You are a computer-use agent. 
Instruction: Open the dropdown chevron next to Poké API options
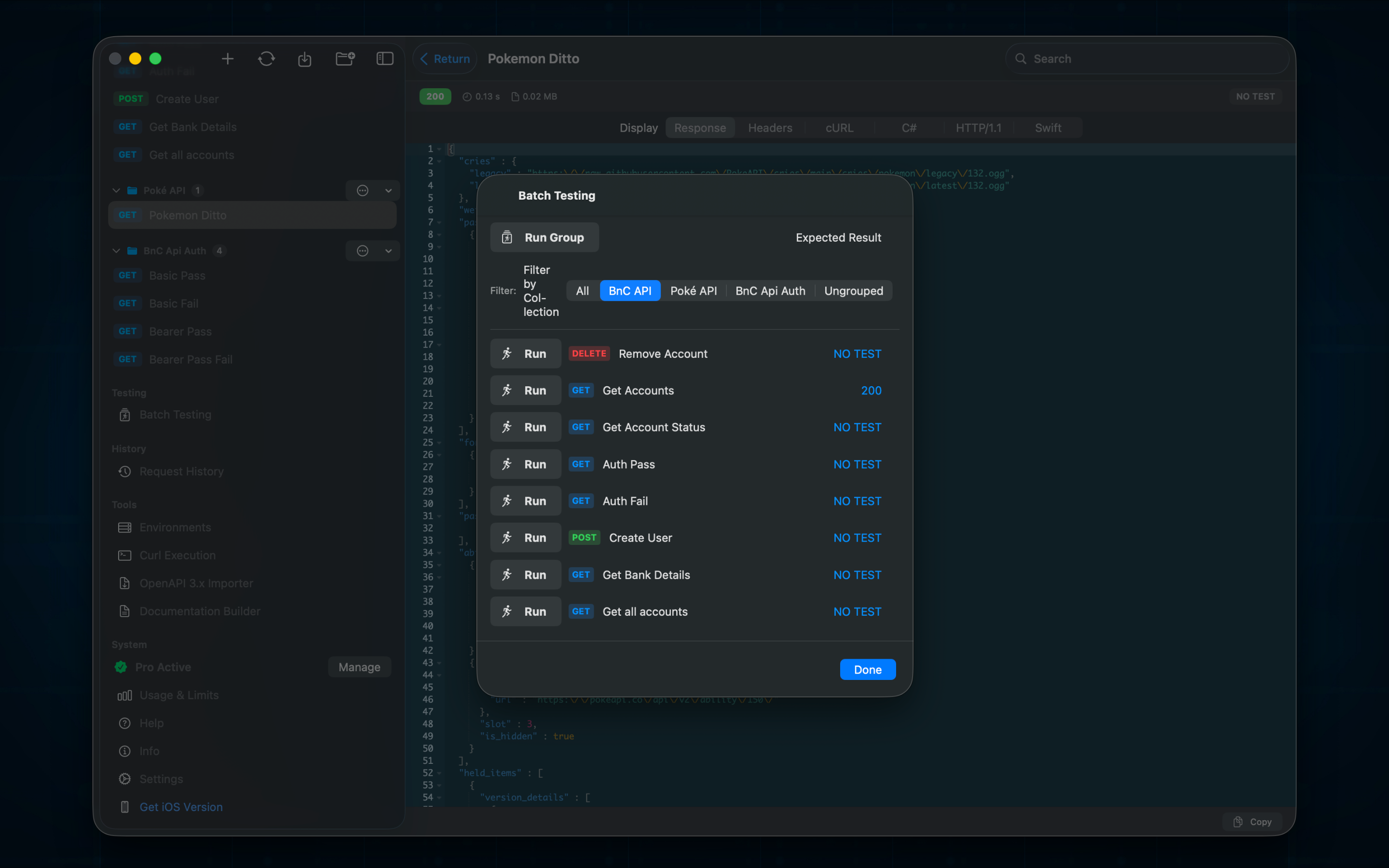(x=389, y=190)
